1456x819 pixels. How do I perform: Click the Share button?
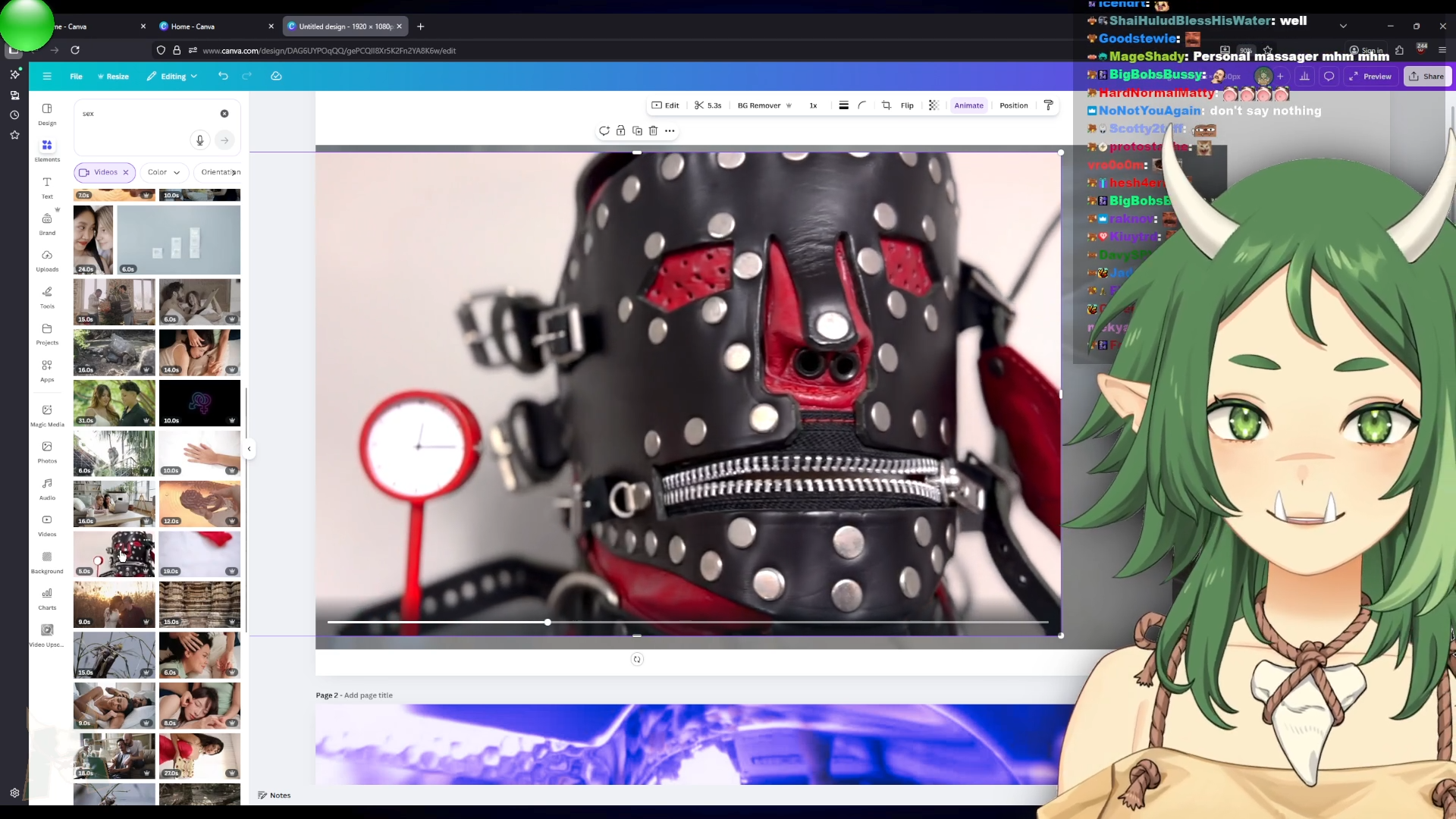pyautogui.click(x=1426, y=76)
